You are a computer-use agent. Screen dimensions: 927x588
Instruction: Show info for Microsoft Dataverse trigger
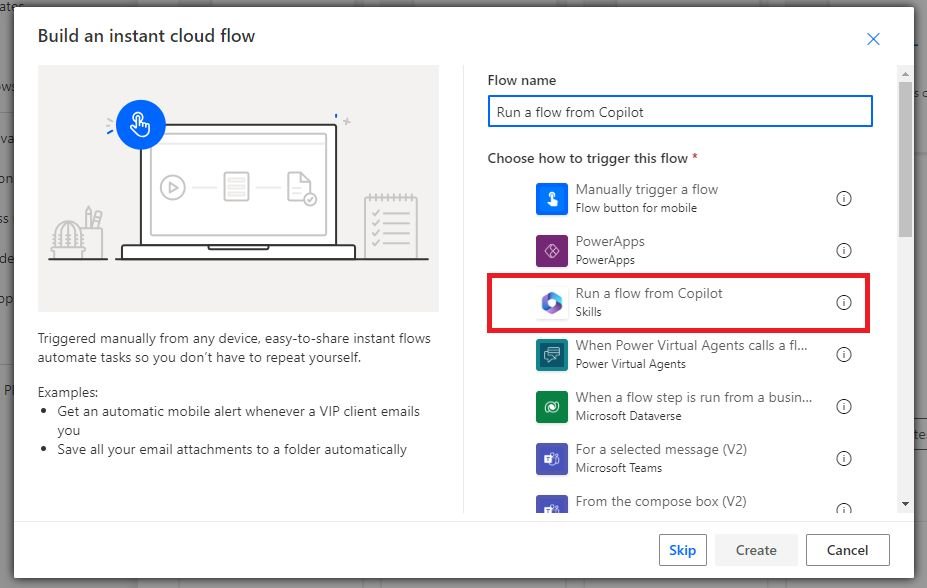[x=844, y=407]
